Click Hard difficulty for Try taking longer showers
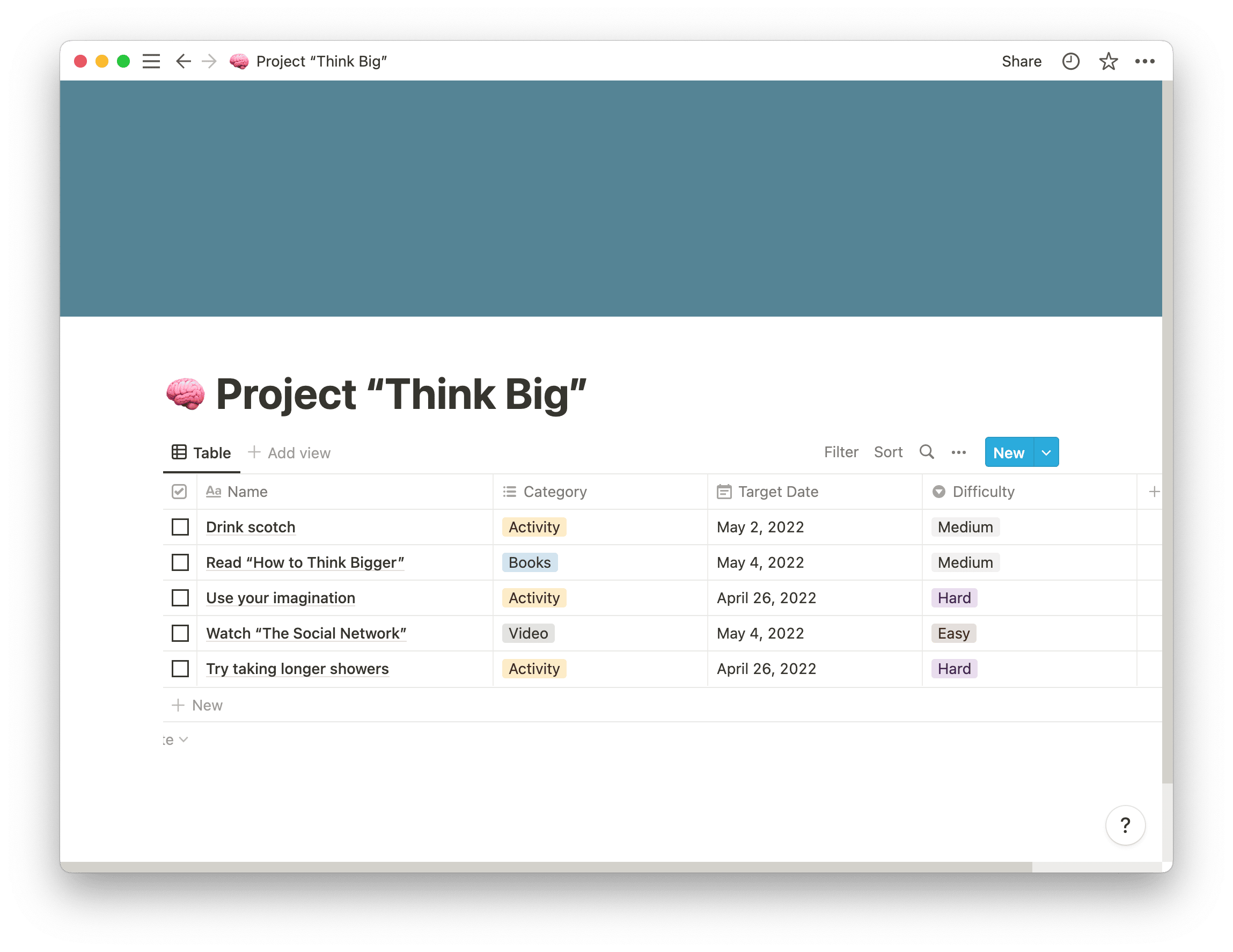This screenshot has width=1233, height=952. click(954, 669)
